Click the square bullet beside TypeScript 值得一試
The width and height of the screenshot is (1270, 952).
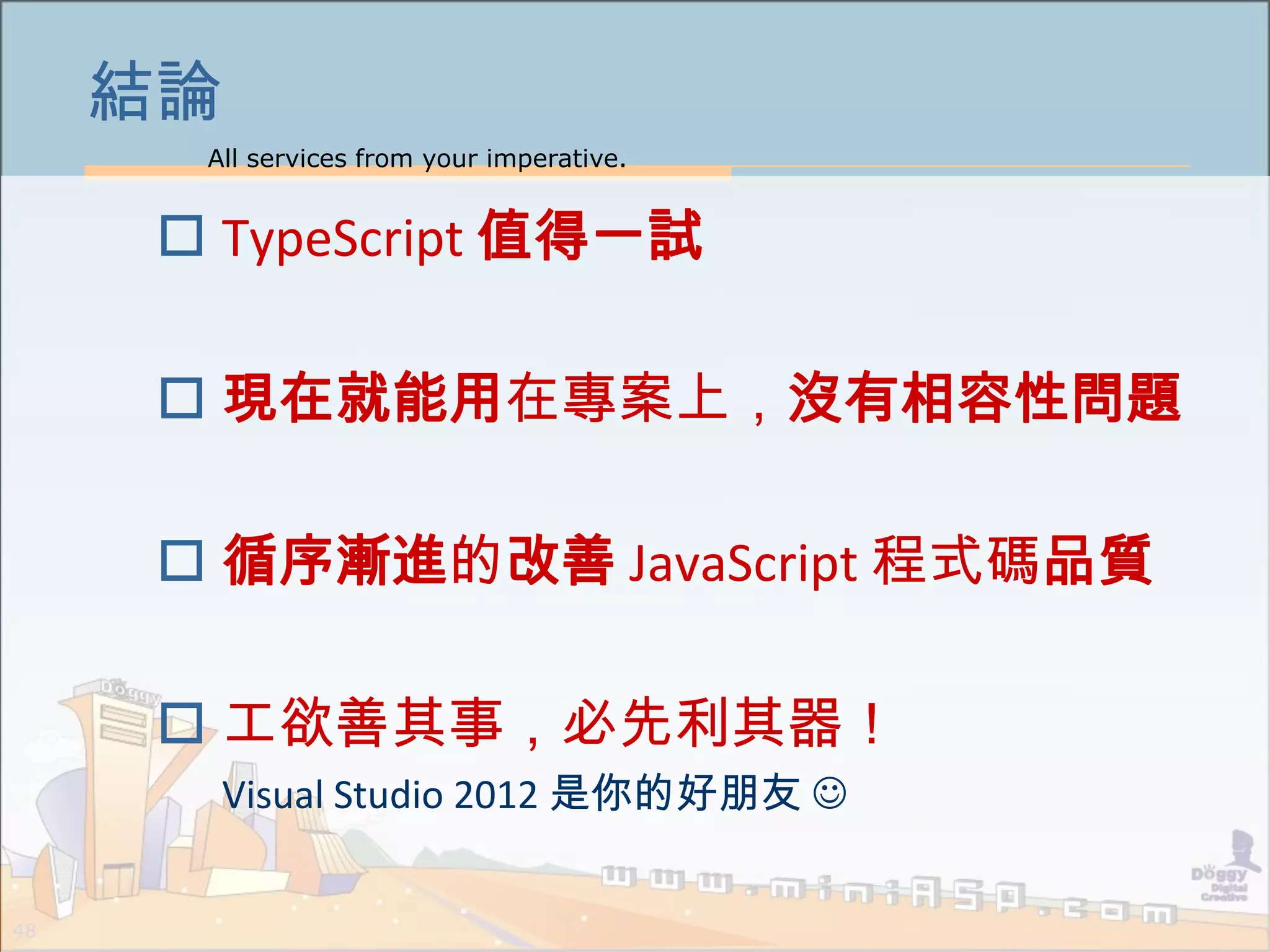[x=181, y=236]
